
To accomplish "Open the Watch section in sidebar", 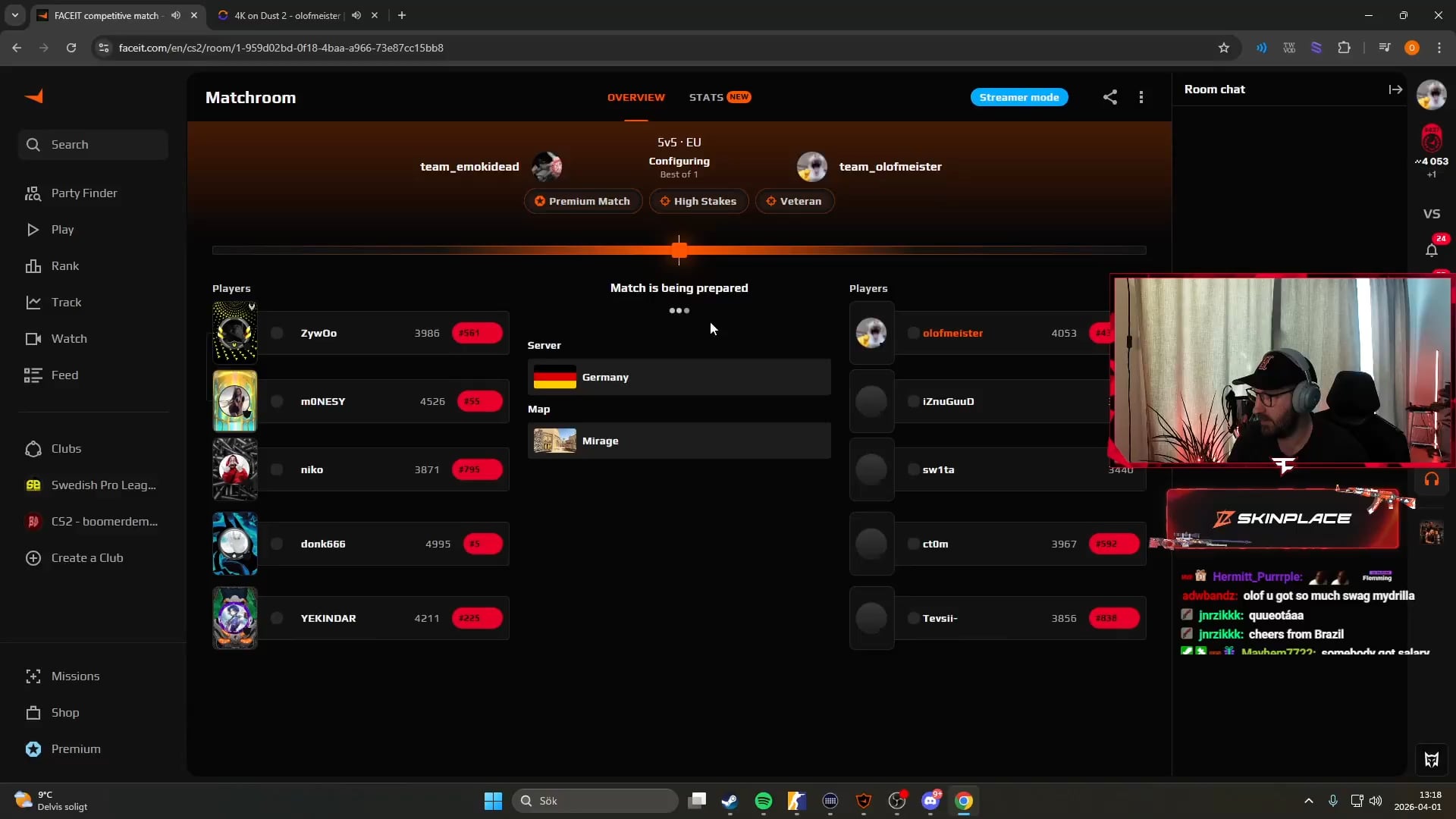I will pos(68,339).
